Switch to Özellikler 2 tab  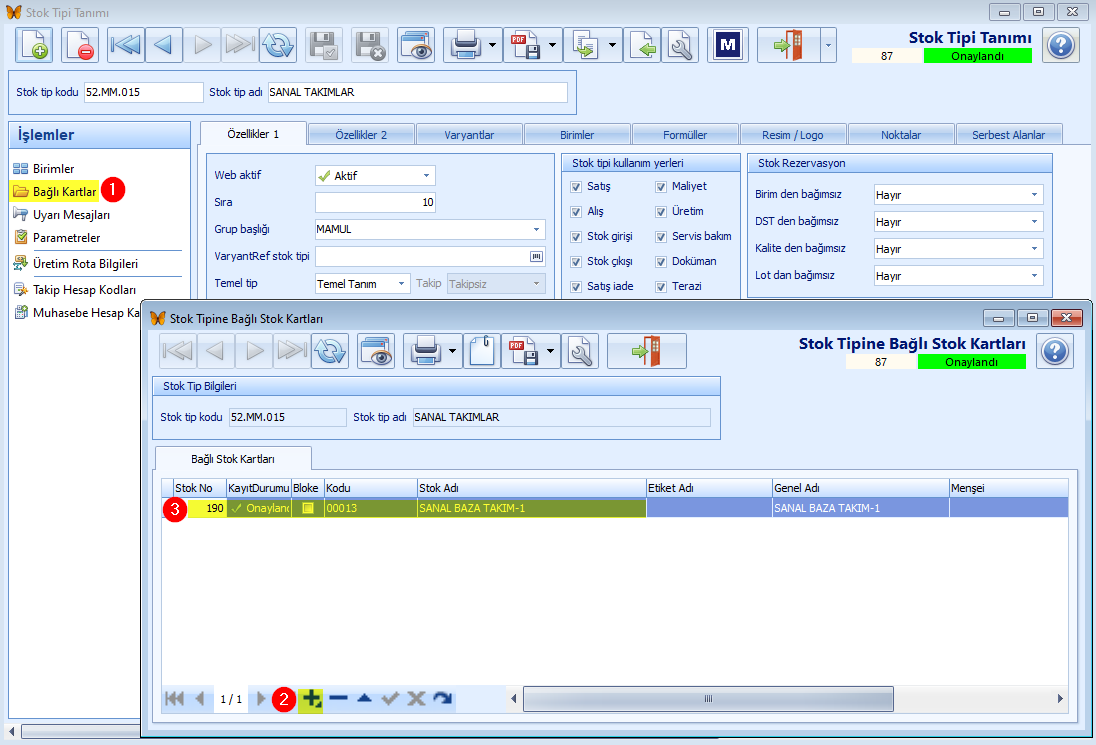click(361, 135)
